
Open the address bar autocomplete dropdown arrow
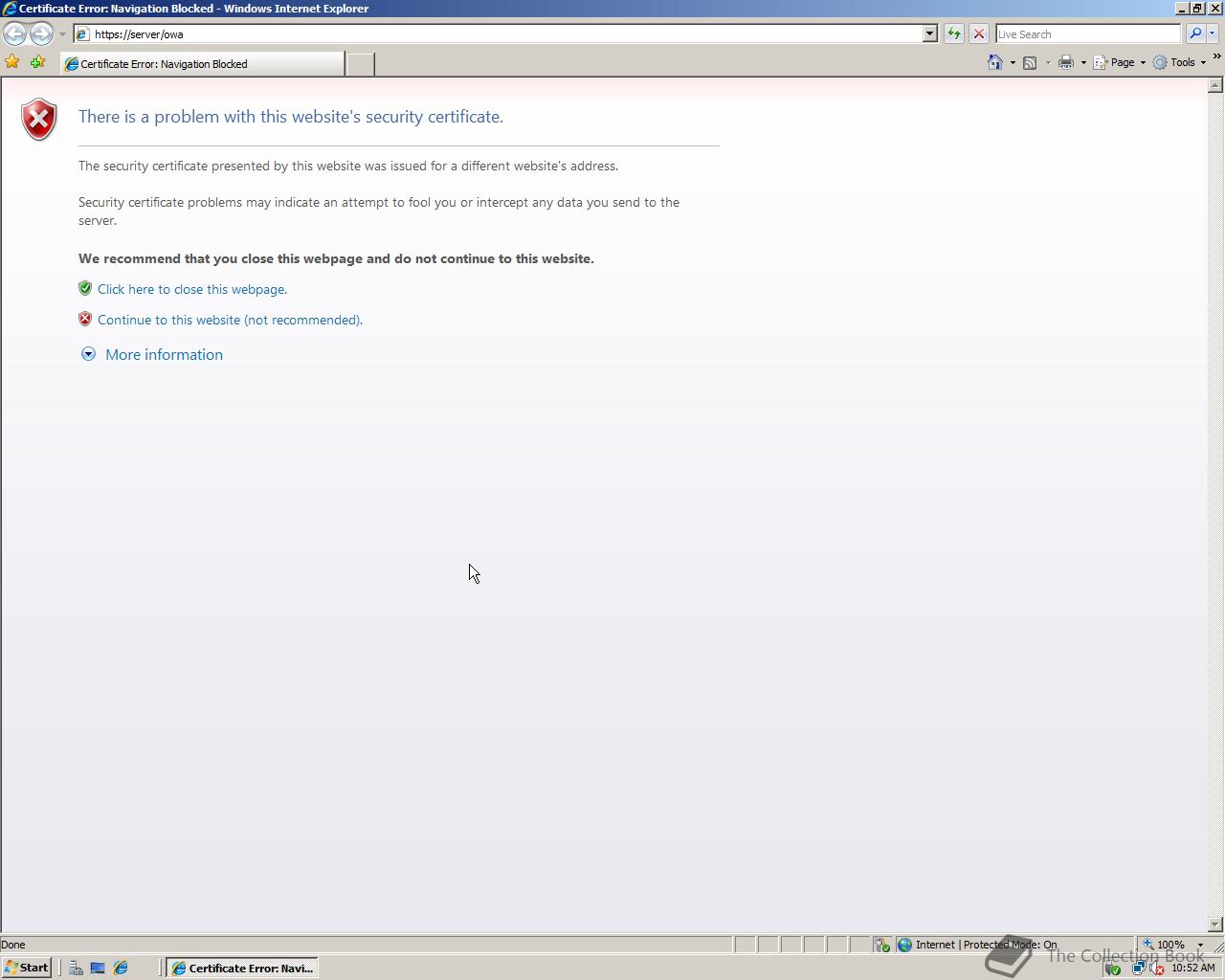929,33
